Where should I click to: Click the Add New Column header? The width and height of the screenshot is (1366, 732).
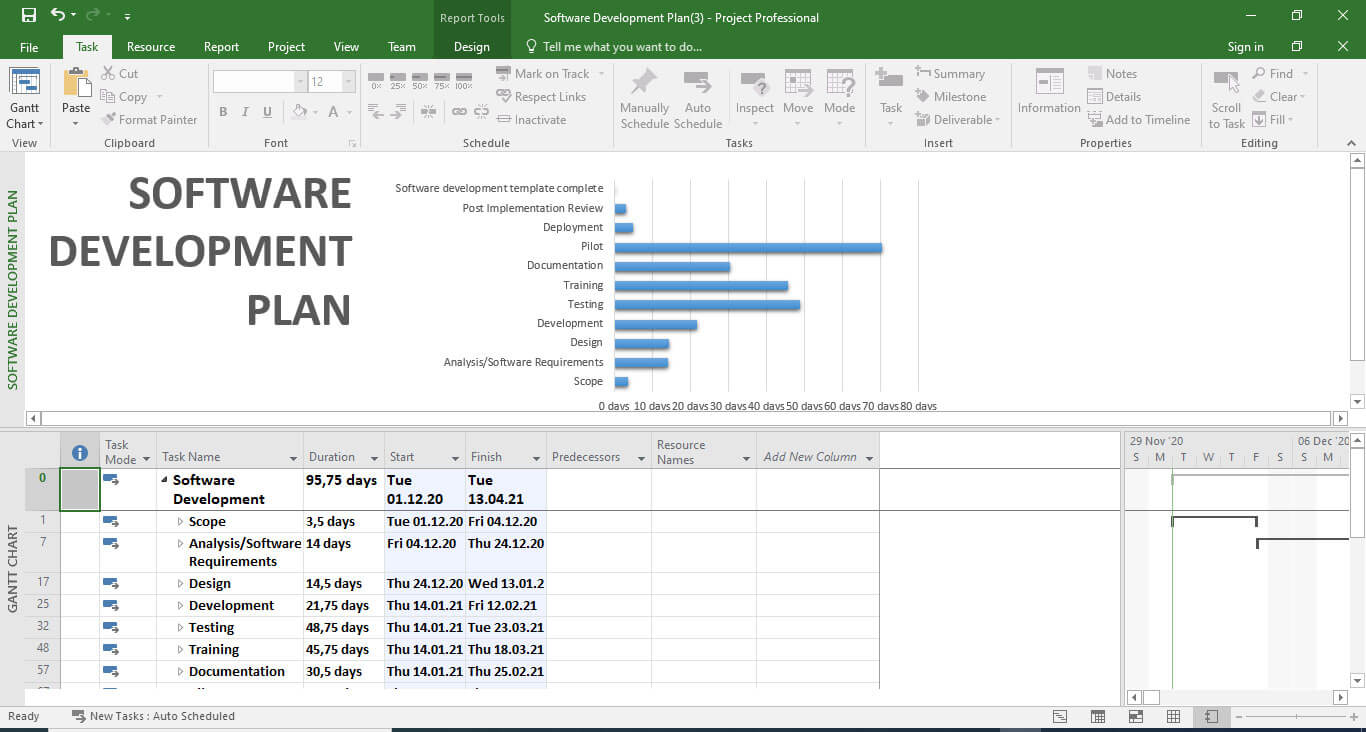point(810,457)
